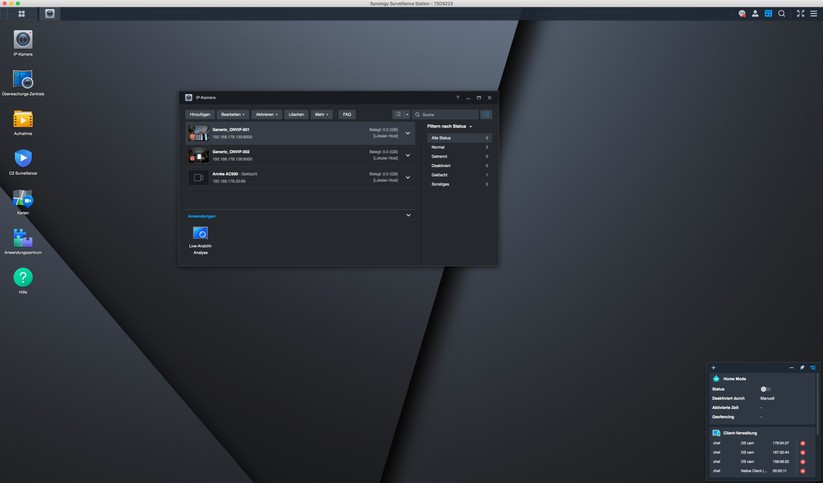
Task: Open the Anwendungszentrum desktop icon
Action: pos(22,239)
